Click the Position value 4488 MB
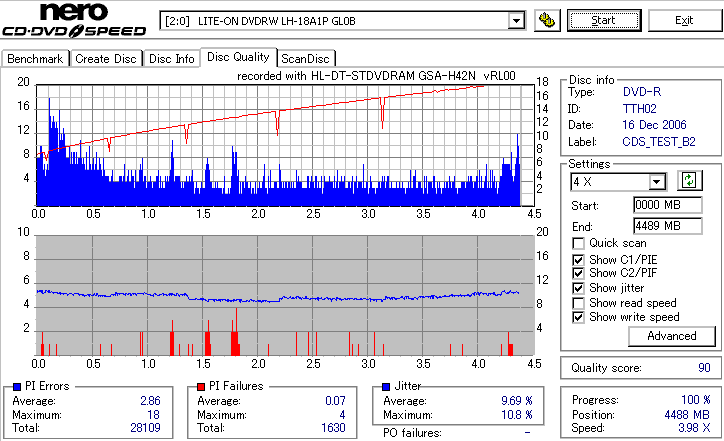This screenshot has height=441, width=724. (687, 415)
